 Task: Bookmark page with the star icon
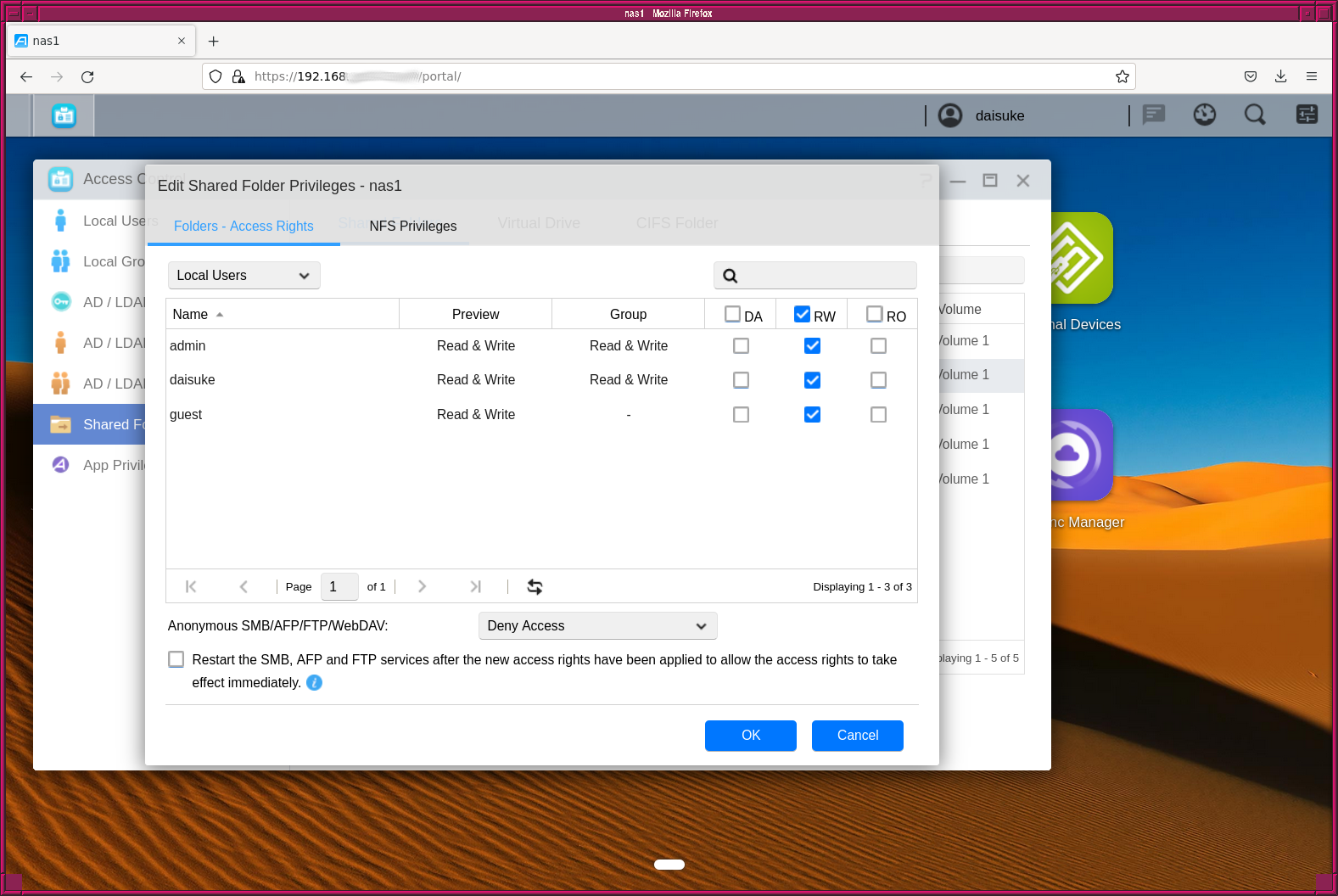click(1122, 76)
